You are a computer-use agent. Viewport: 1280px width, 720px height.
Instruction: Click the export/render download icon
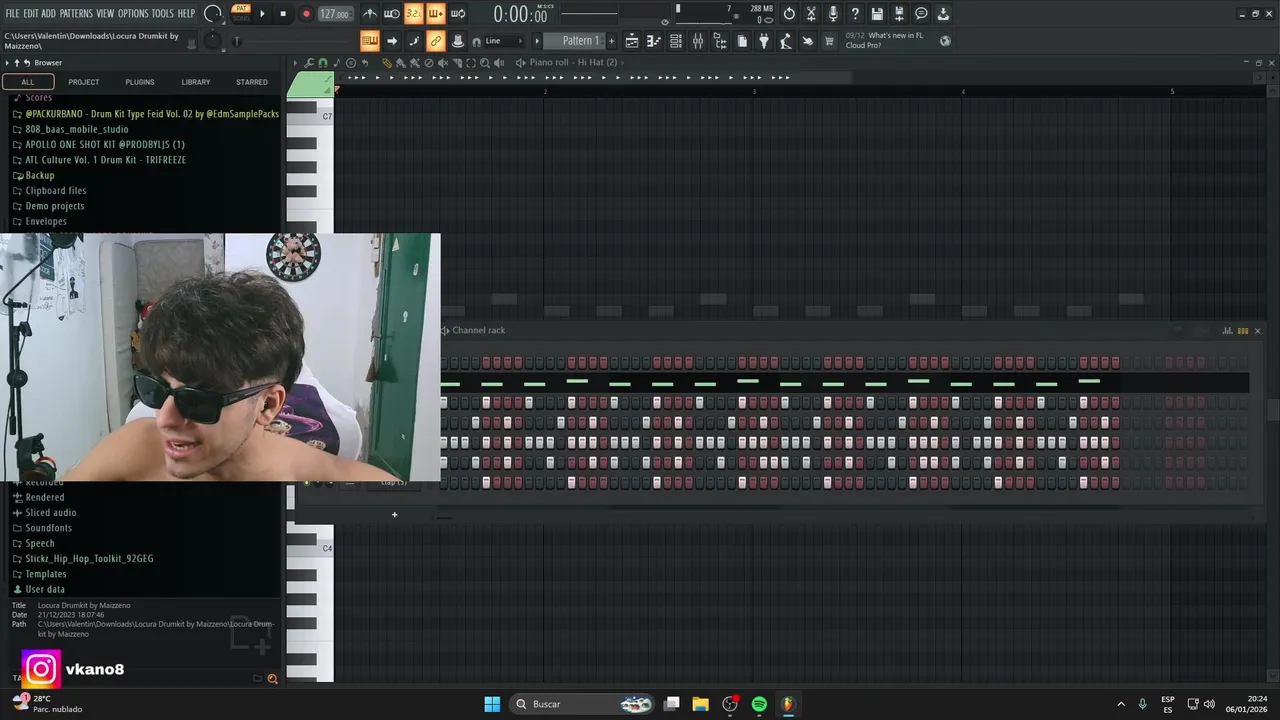(x=943, y=14)
